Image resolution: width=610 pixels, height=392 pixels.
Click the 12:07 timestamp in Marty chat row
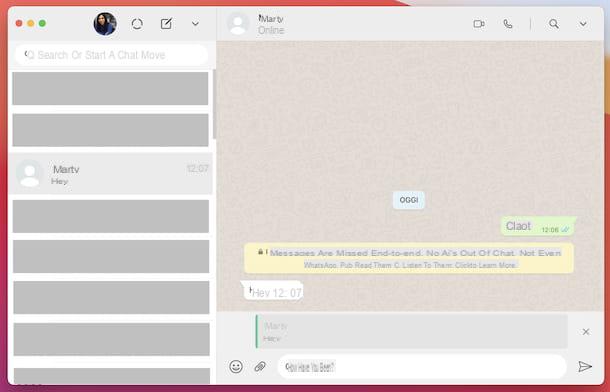click(198, 168)
